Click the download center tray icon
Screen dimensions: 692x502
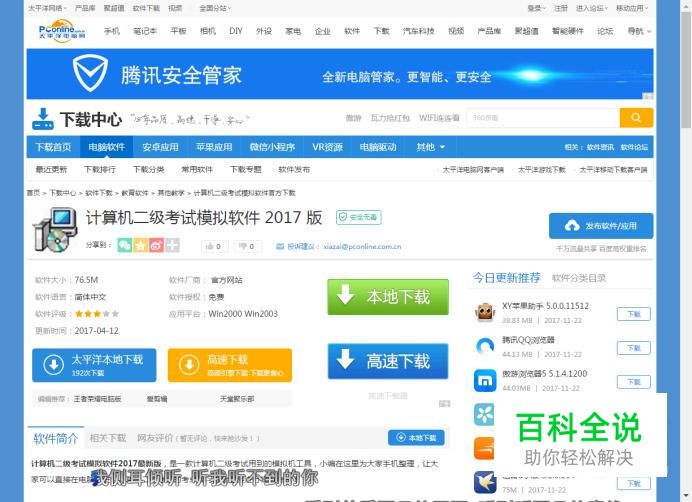[43, 119]
